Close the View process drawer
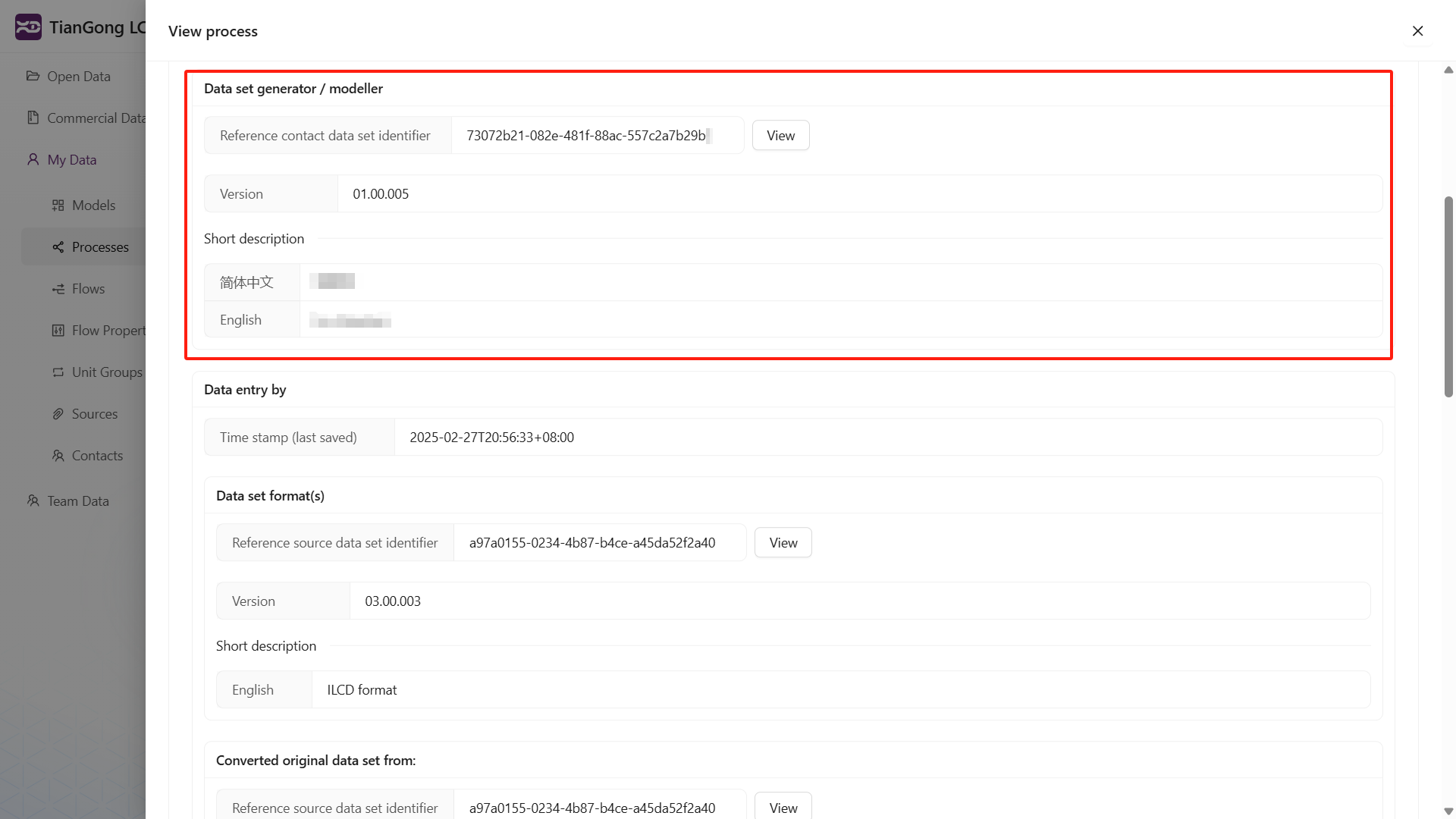This screenshot has width=1456, height=819. tap(1417, 31)
